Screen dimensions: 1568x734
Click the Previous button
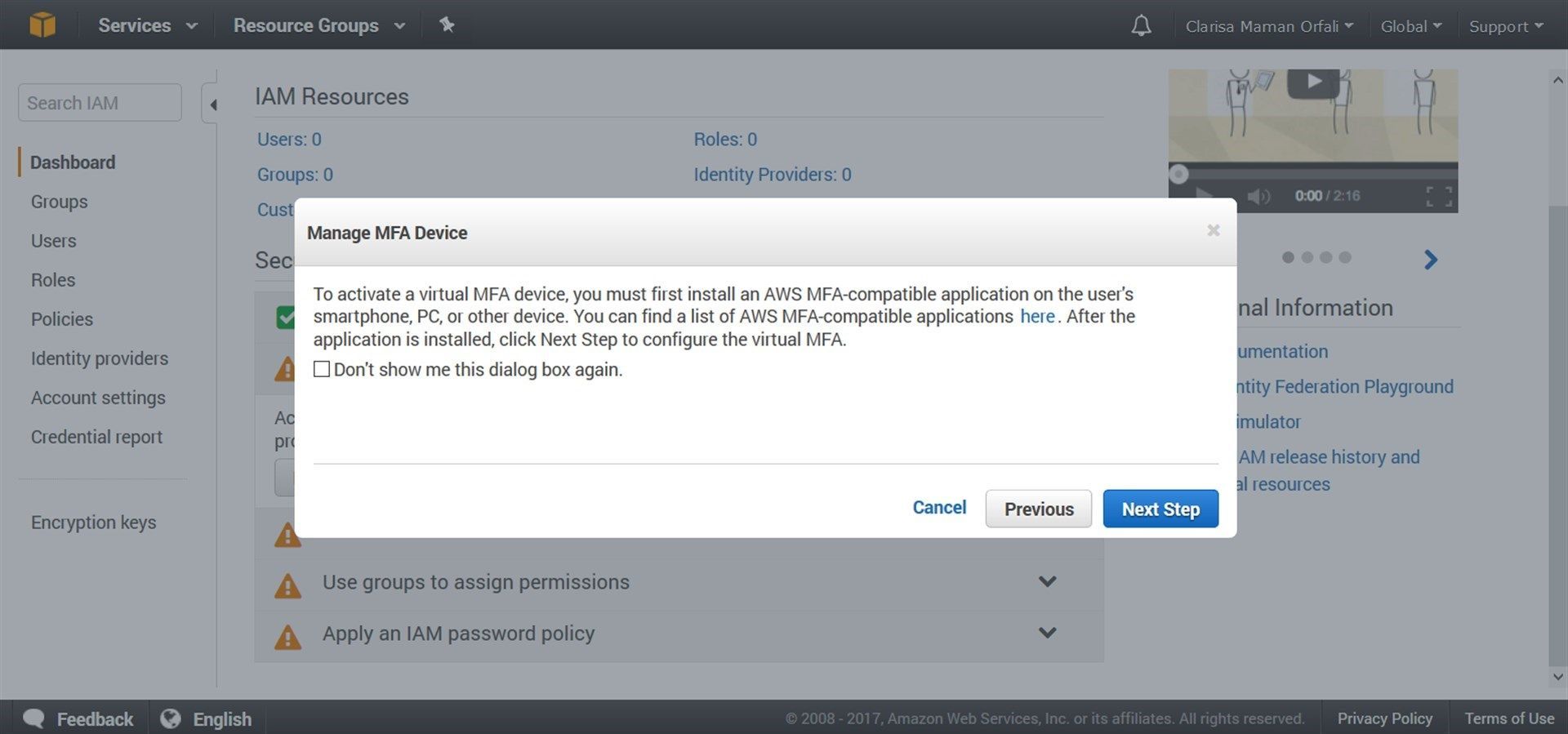1039,509
